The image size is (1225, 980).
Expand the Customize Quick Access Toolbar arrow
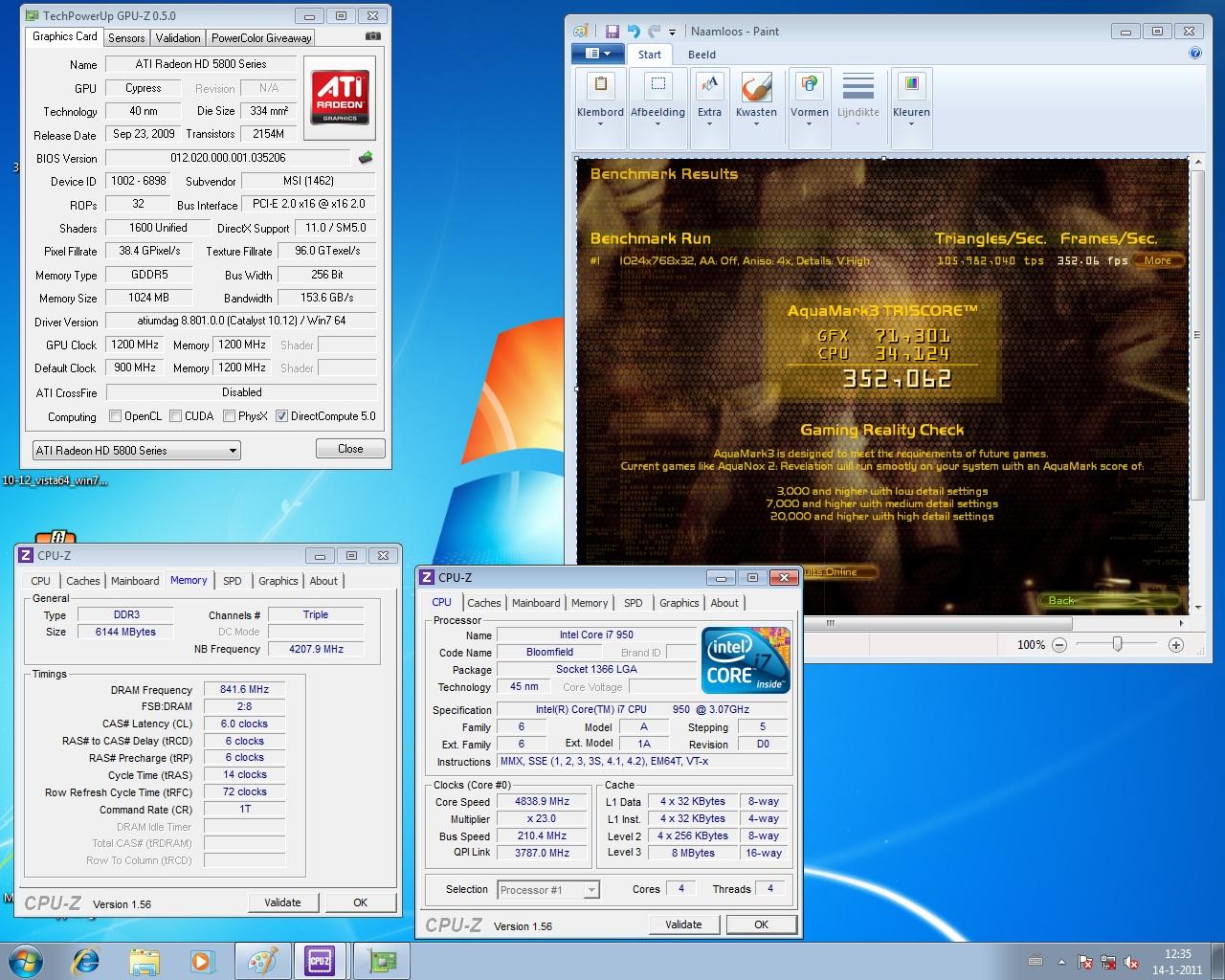(x=672, y=33)
